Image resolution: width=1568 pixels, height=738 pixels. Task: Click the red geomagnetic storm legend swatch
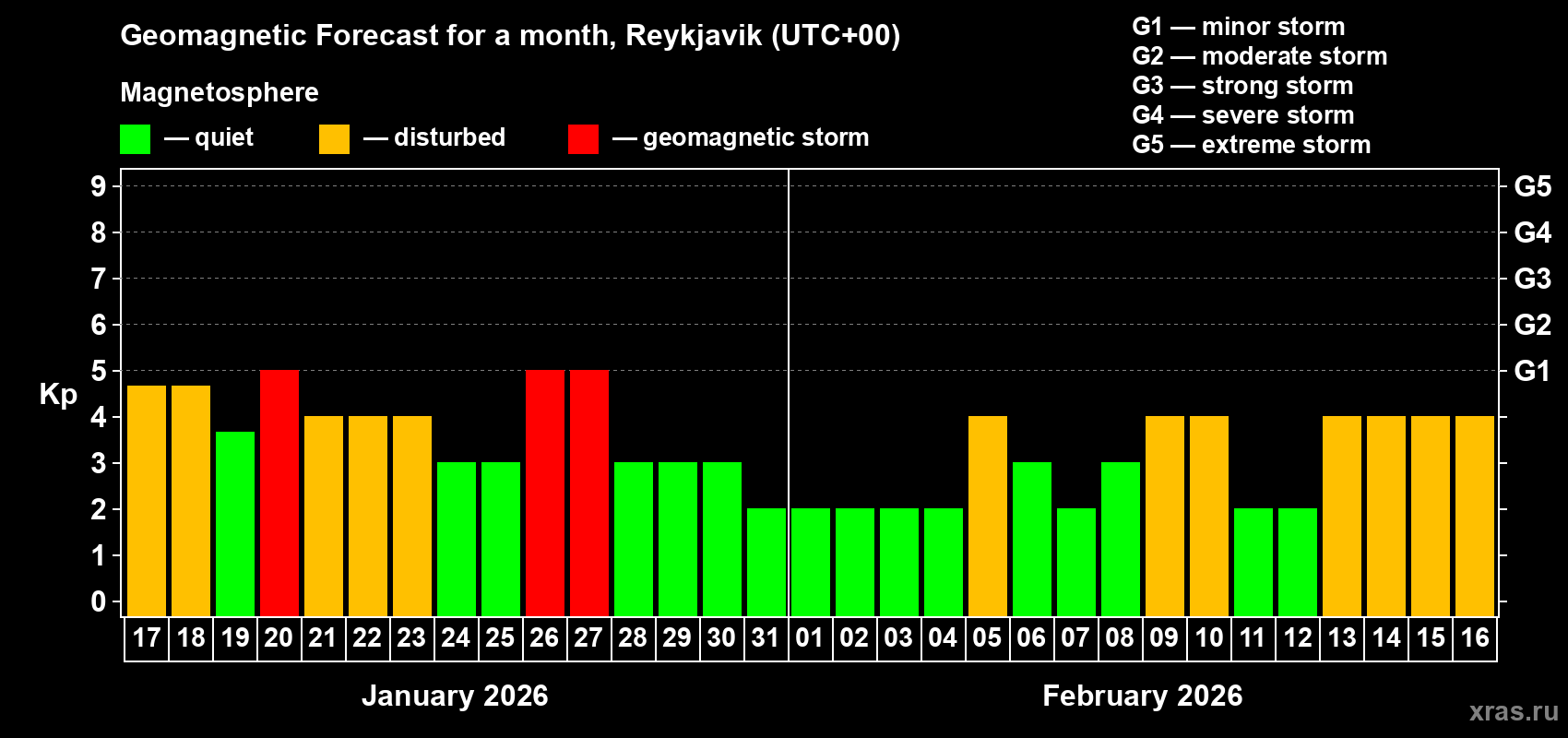point(583,139)
